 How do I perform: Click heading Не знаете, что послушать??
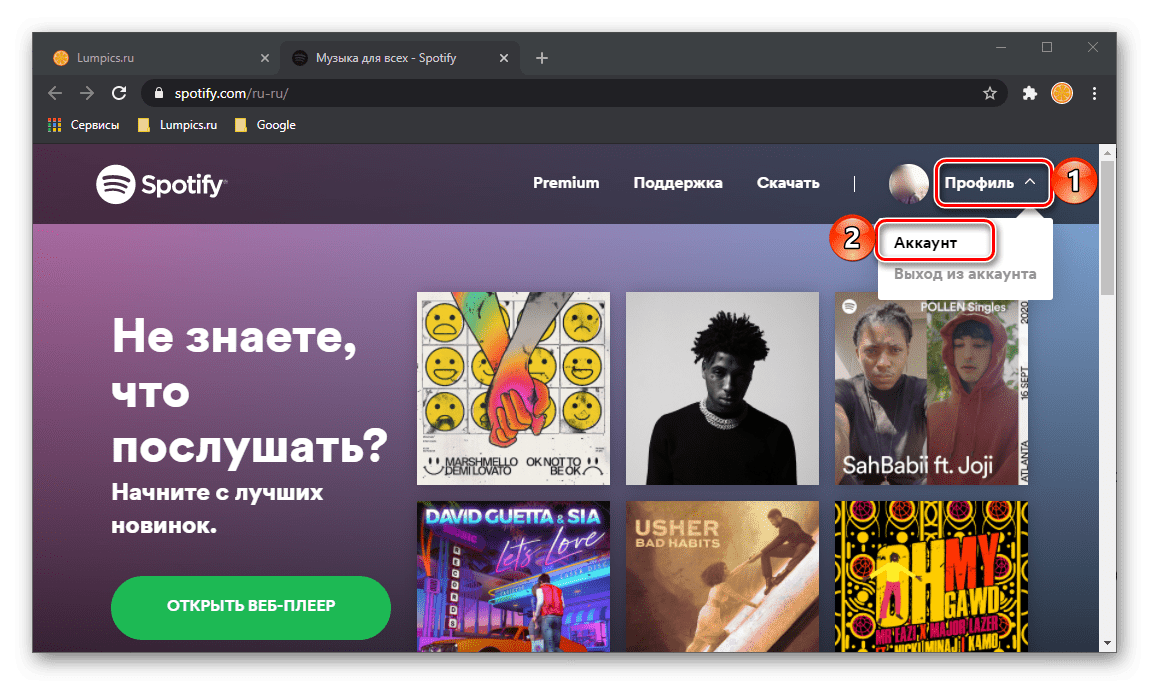pos(249,392)
